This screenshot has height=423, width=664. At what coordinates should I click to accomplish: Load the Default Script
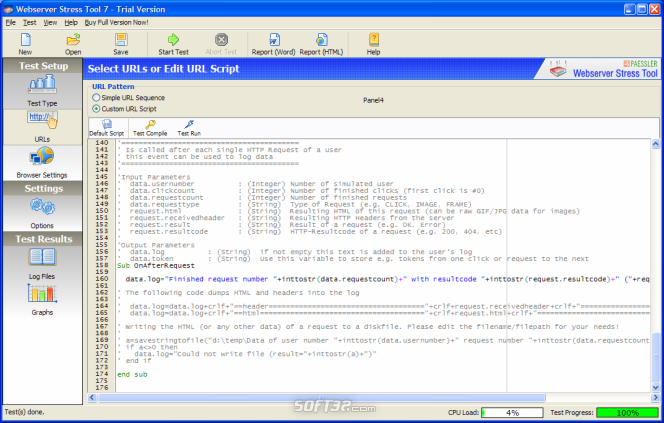point(107,128)
